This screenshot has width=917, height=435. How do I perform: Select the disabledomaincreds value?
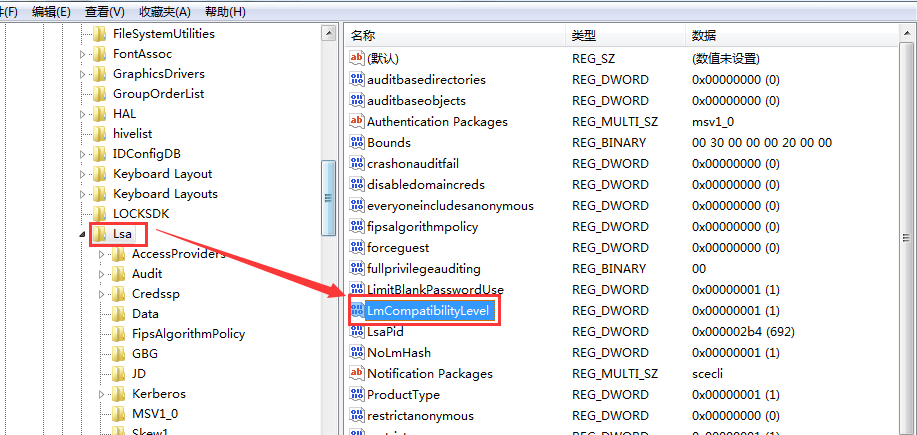[x=426, y=184]
